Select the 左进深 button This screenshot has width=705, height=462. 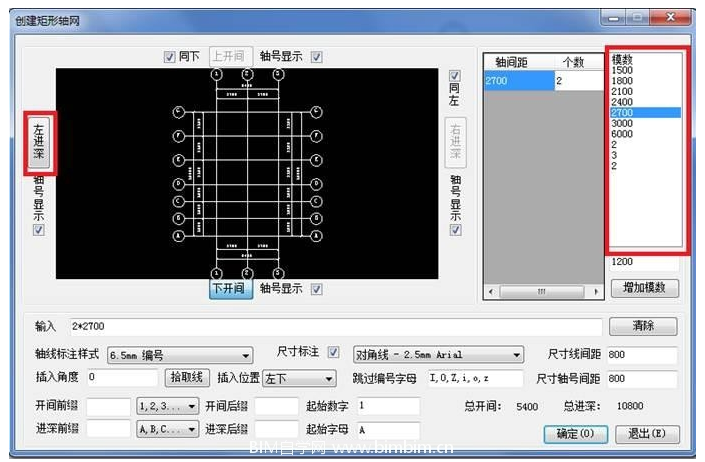point(39,142)
